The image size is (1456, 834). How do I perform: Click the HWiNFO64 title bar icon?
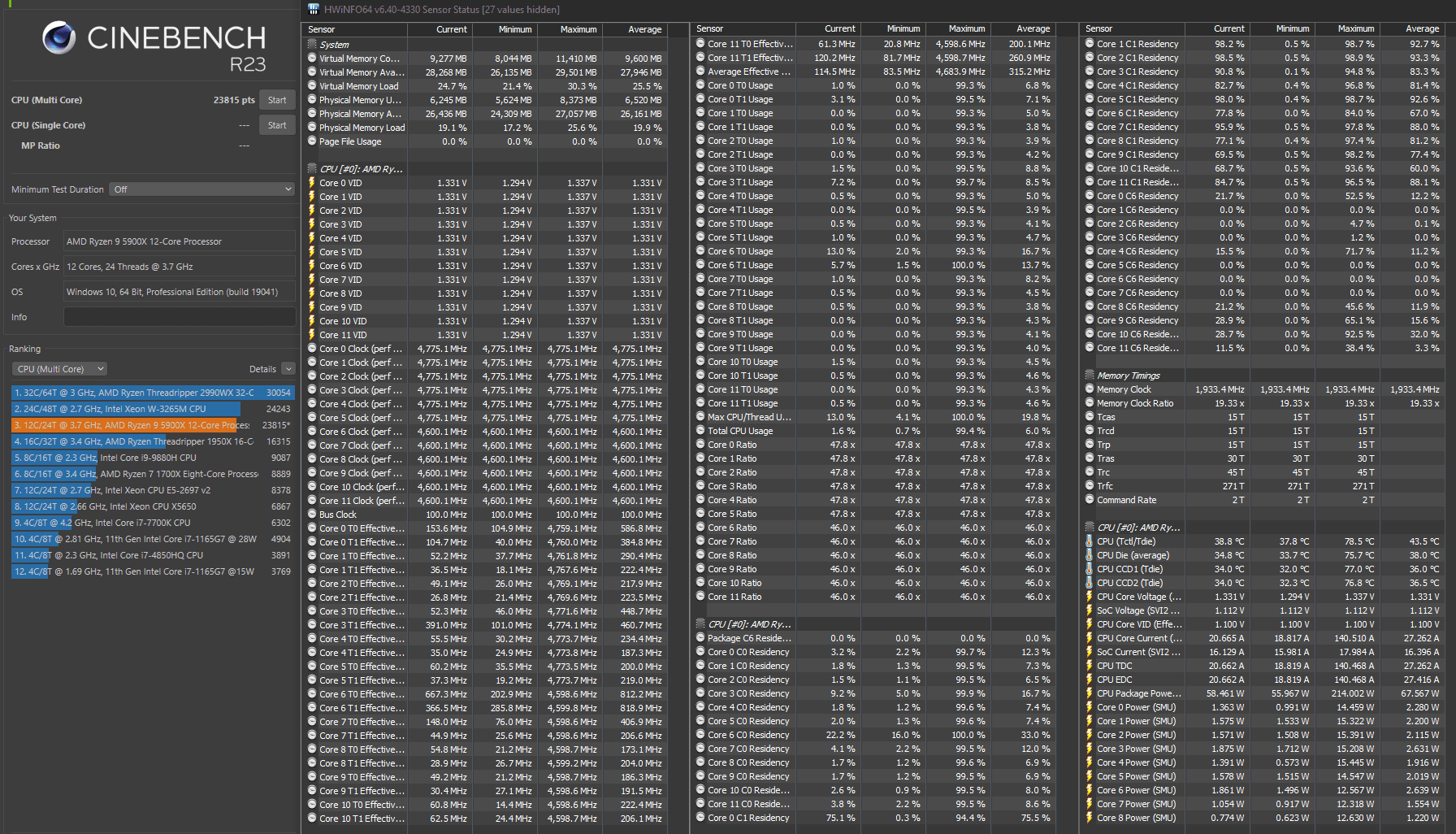click(314, 9)
